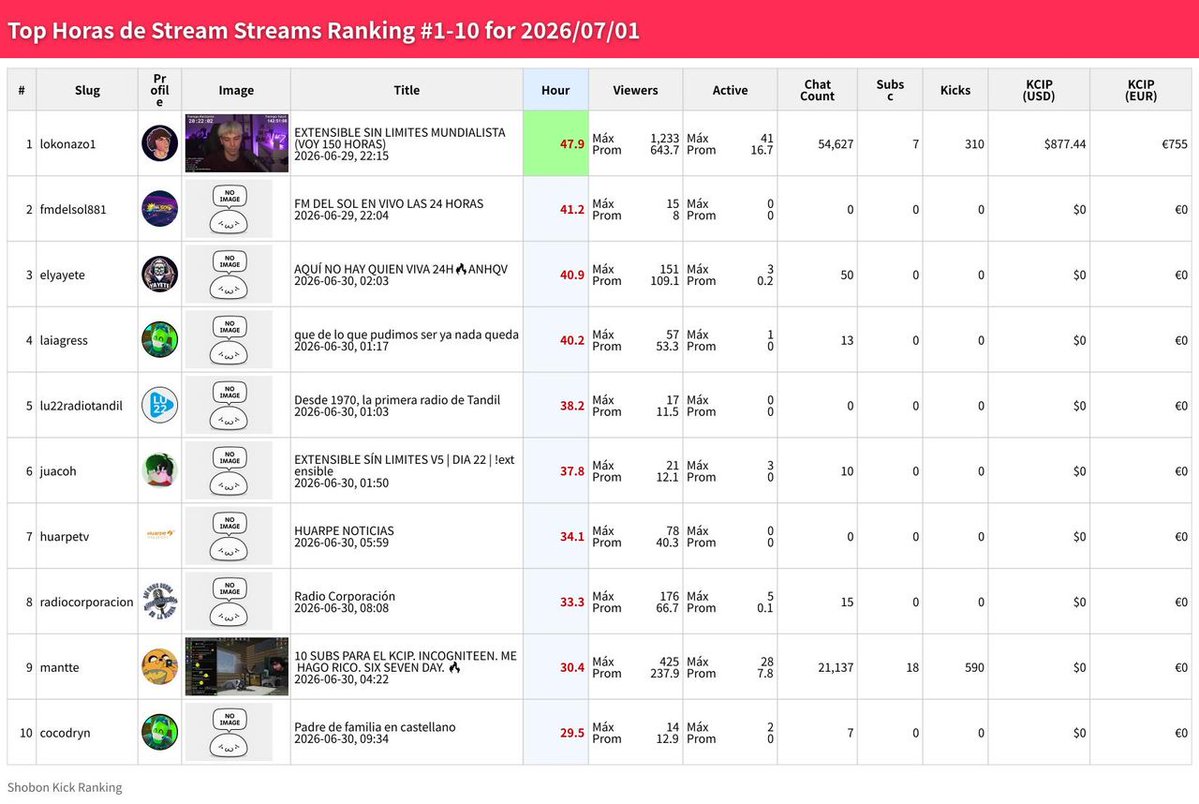Viewport: 1199px width, 804px height.
Task: Click the €755 KCIP EUR value
Action: pos(1175,144)
